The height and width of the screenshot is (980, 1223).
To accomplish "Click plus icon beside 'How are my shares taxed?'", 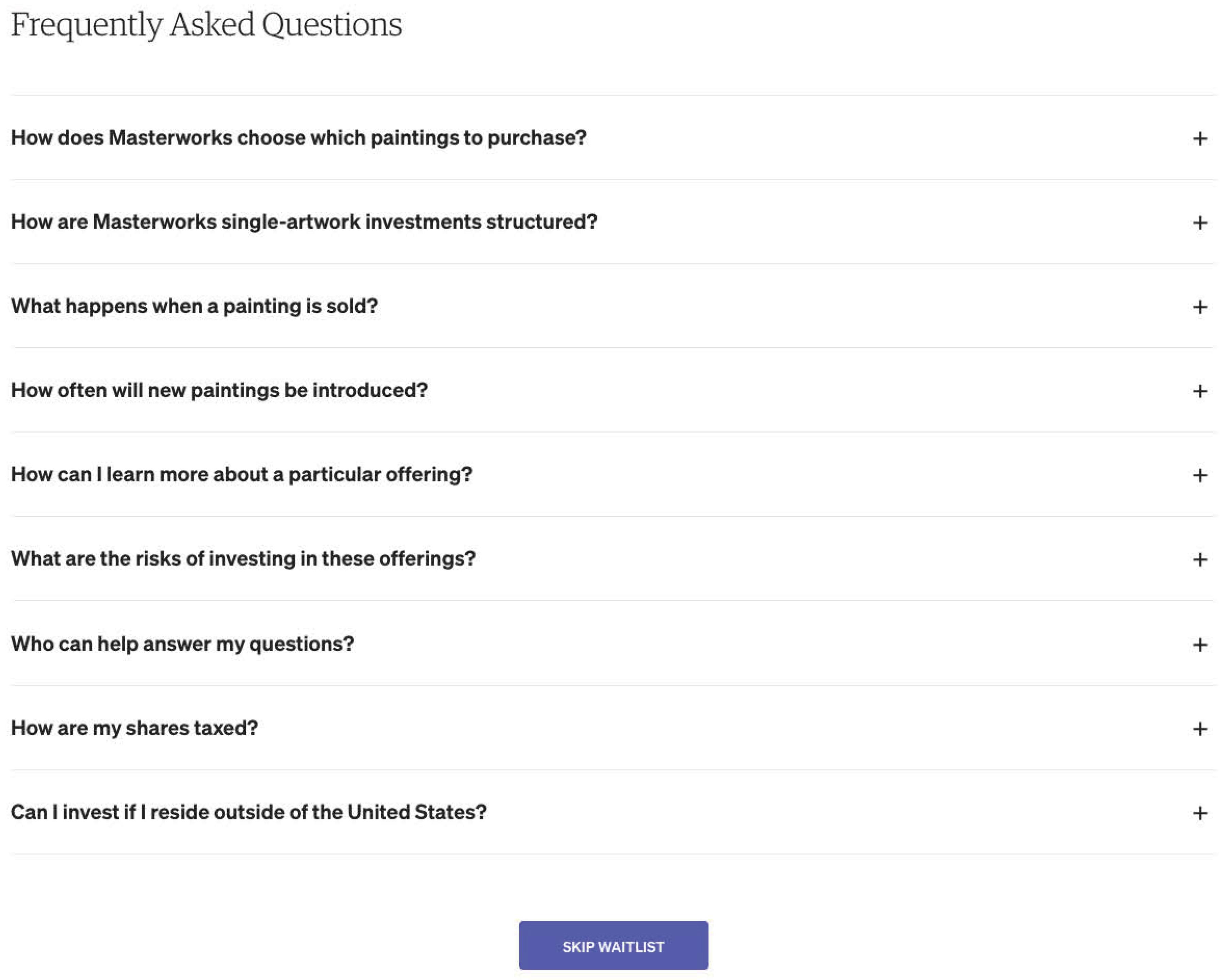I will (x=1199, y=729).
